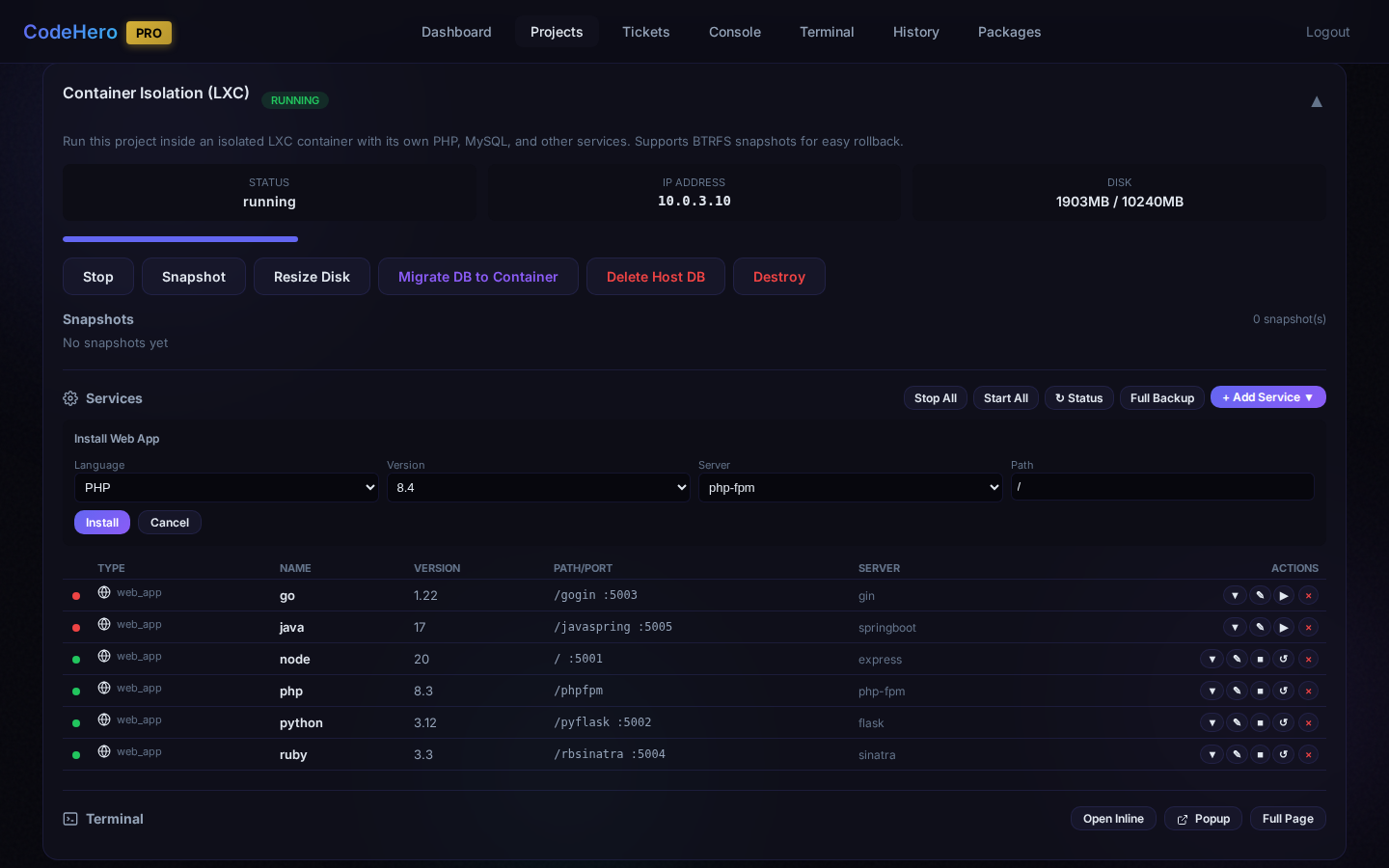1389x868 pixels.
Task: Start the go web app service
Action: (x=1283, y=596)
